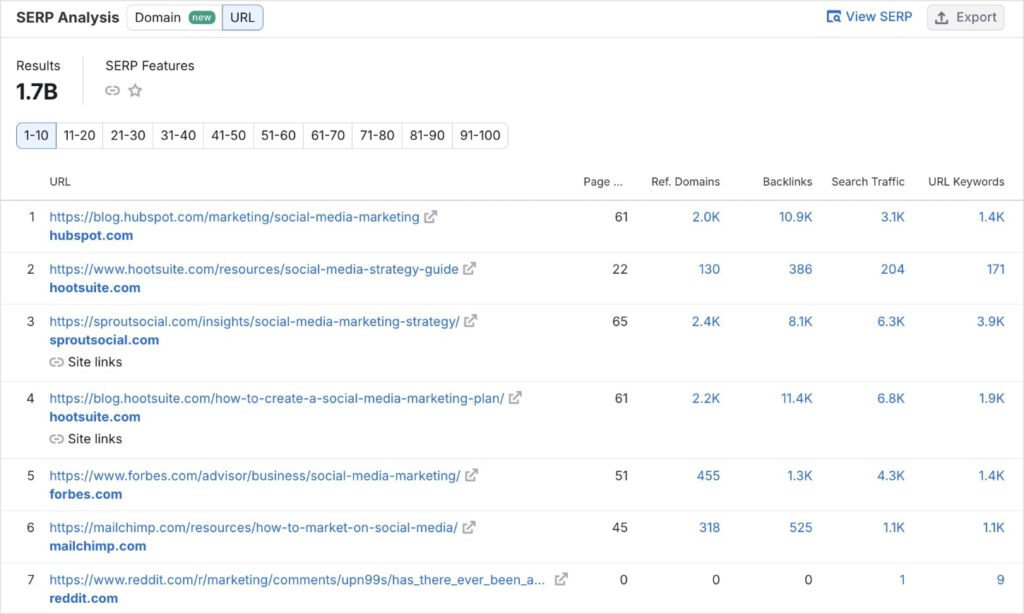Image resolution: width=1024 pixels, height=614 pixels.
Task: Toggle the 1-10 results range
Action: pyautogui.click(x=35, y=135)
